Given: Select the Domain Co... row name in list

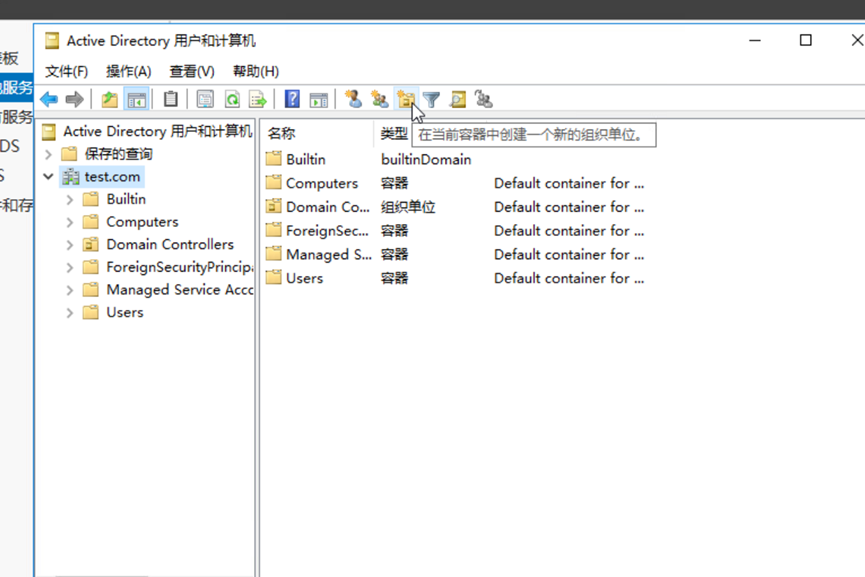Looking at the screenshot, I should click(x=328, y=207).
